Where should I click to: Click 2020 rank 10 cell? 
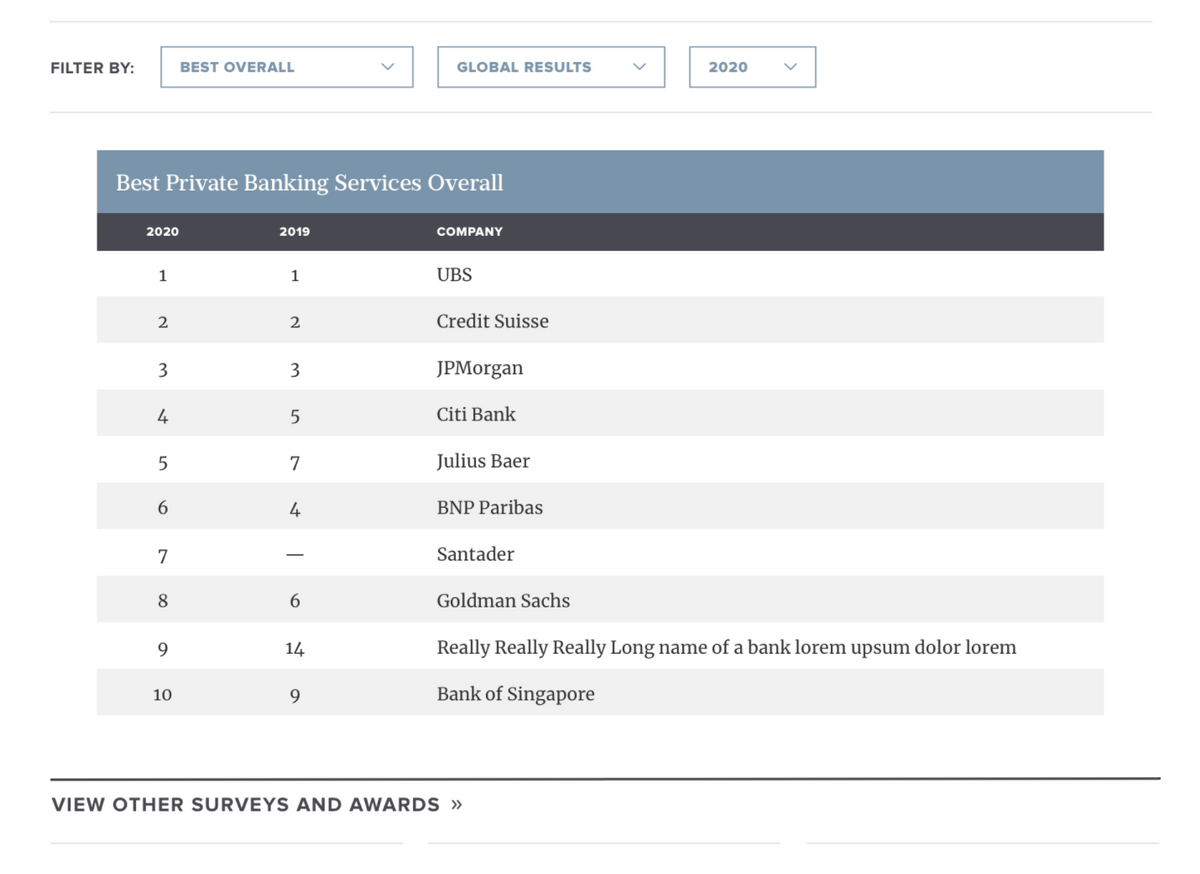(162, 694)
